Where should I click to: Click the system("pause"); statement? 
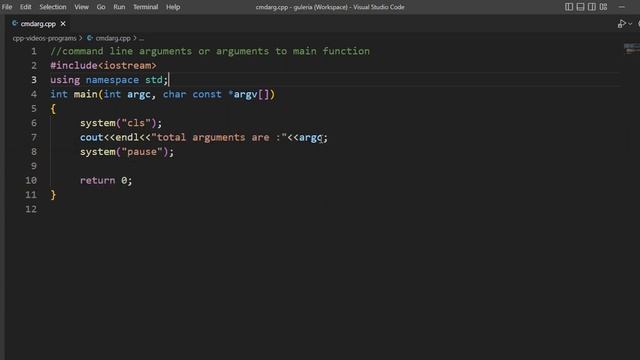(x=127, y=151)
